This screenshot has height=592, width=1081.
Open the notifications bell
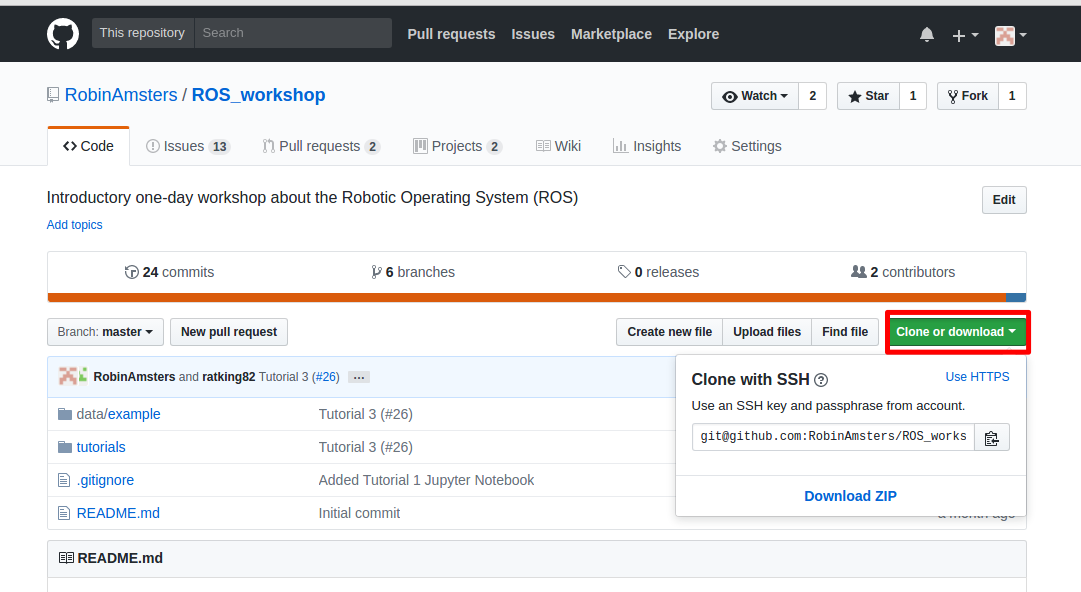pos(927,34)
